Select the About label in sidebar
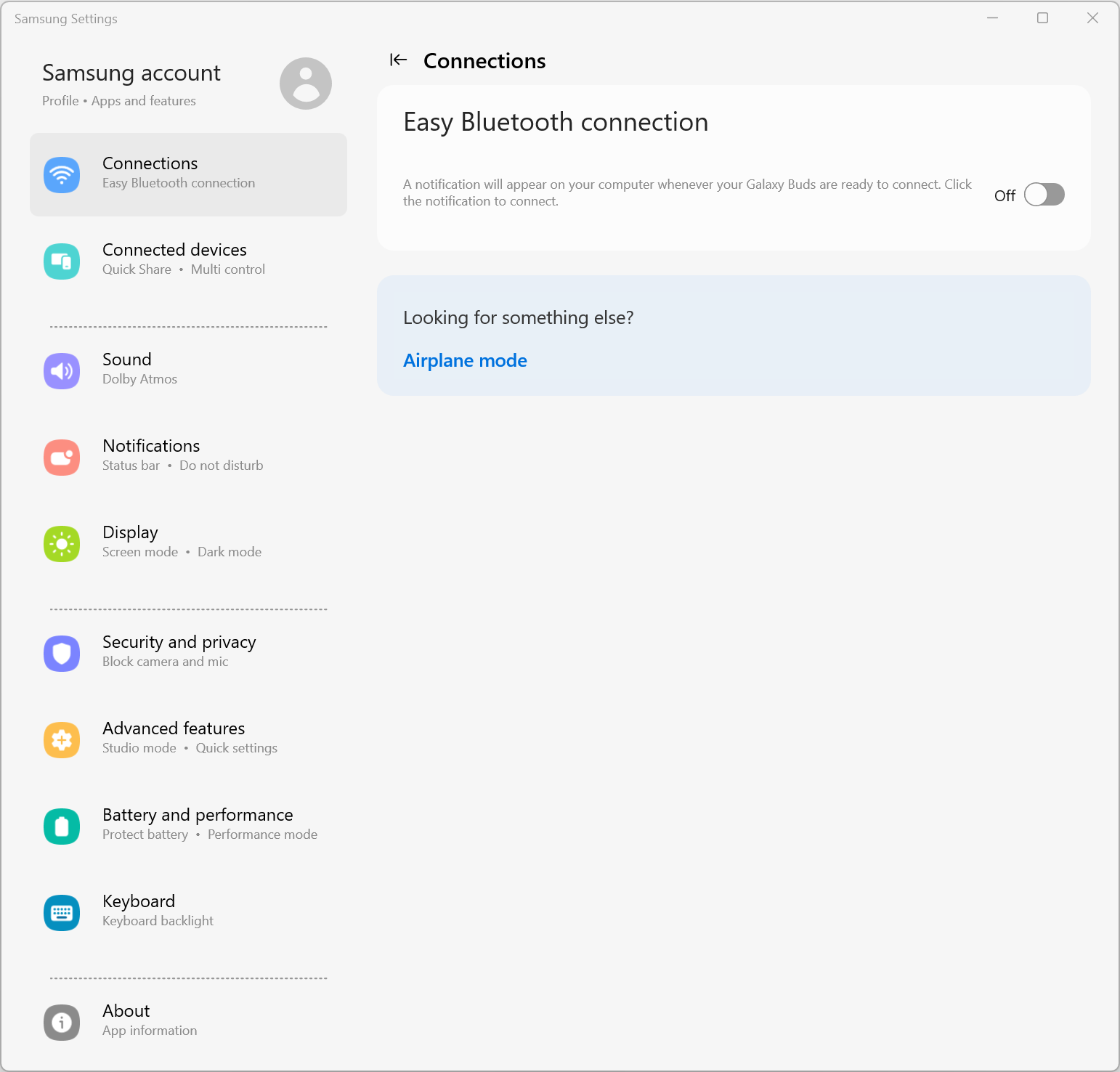 click(126, 1011)
